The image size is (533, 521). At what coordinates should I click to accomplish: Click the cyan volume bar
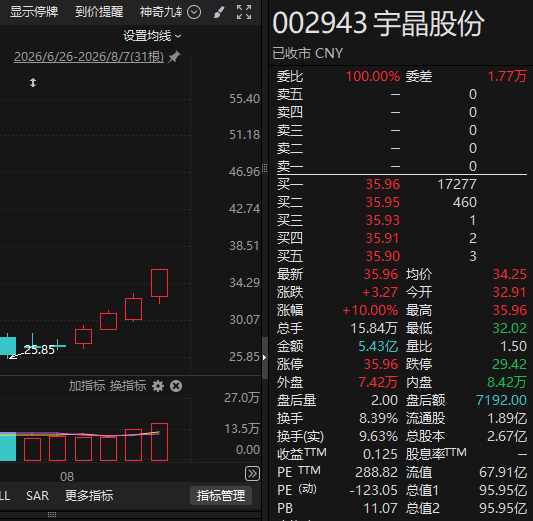point(8,447)
